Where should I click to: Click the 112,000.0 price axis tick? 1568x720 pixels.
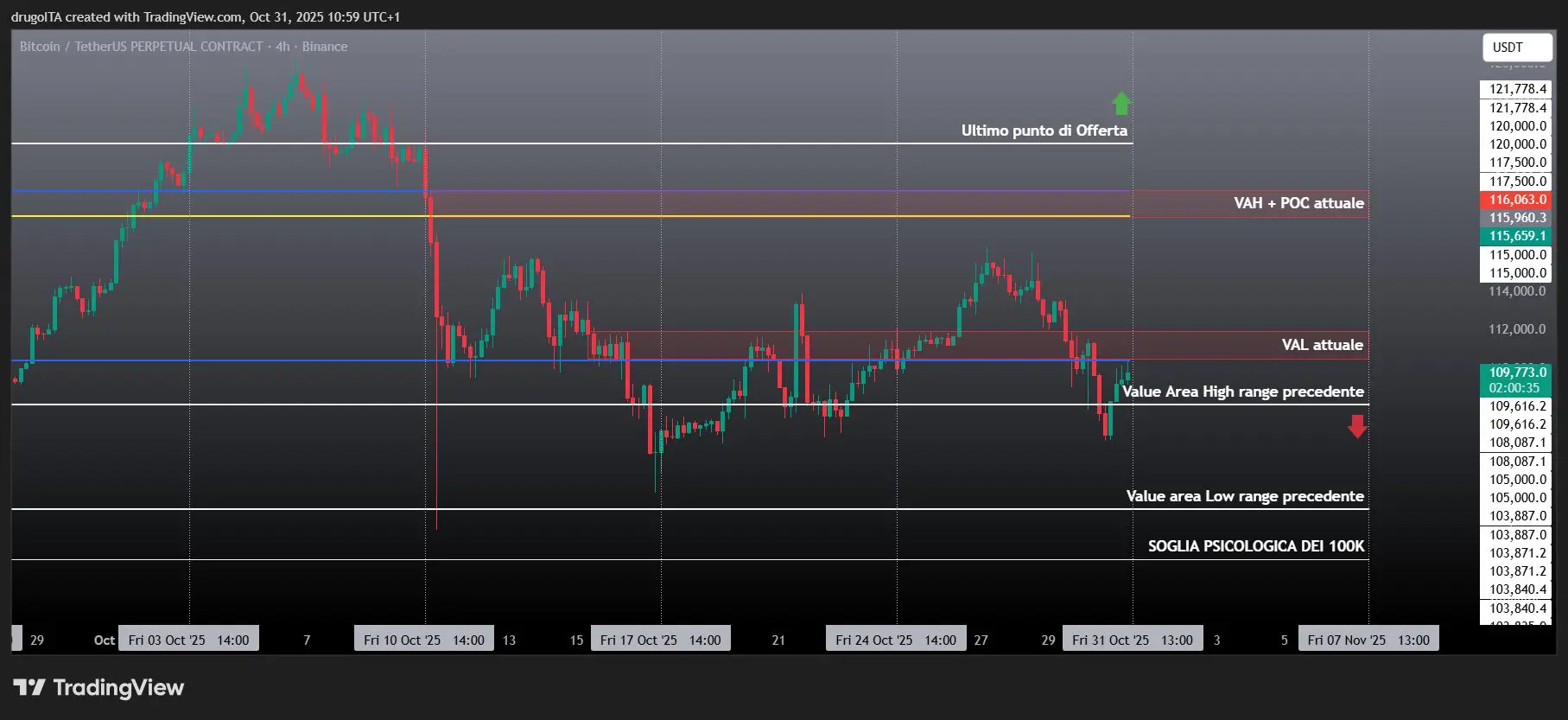[x=1517, y=329]
